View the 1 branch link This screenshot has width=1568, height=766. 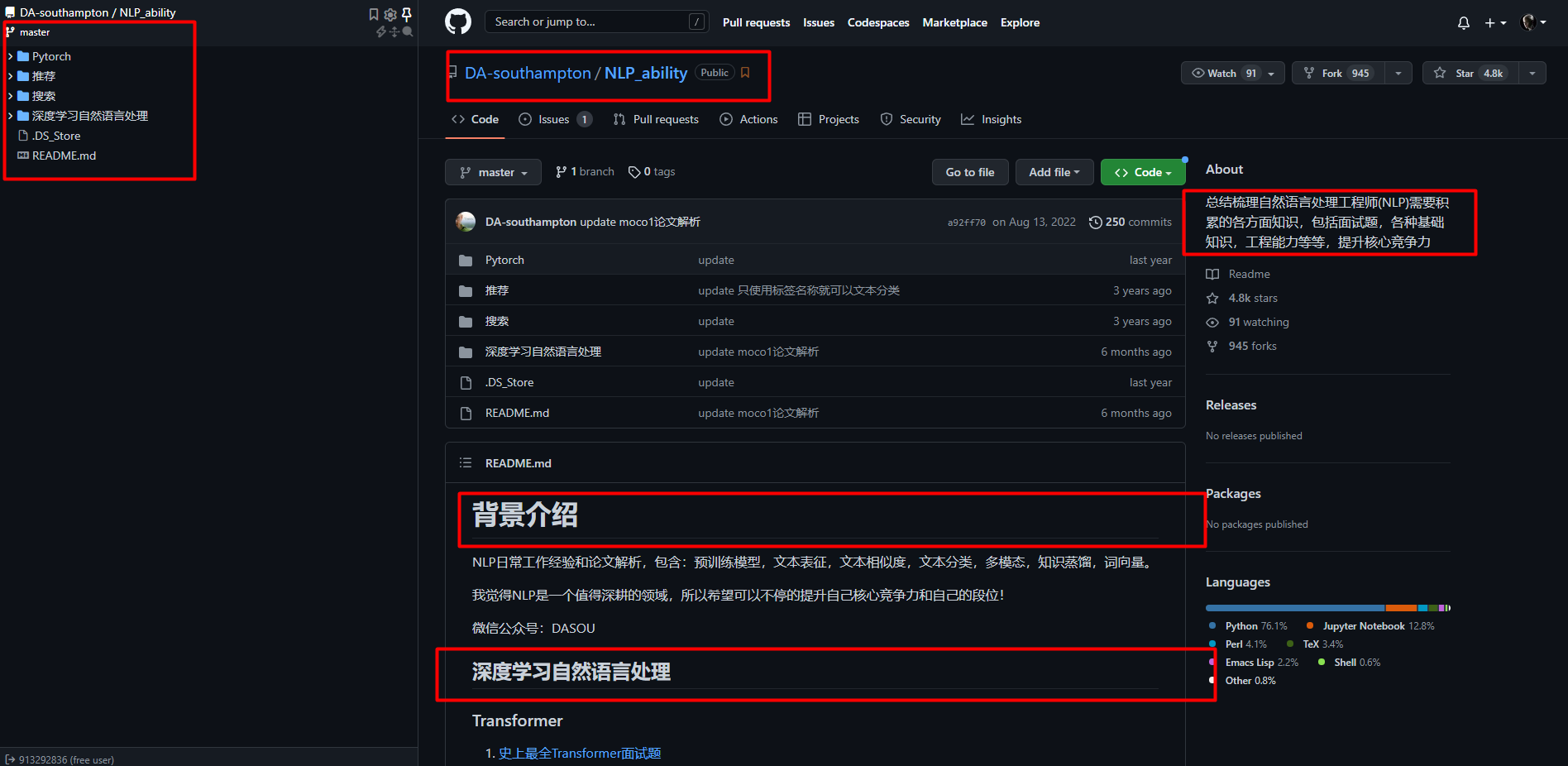[585, 171]
